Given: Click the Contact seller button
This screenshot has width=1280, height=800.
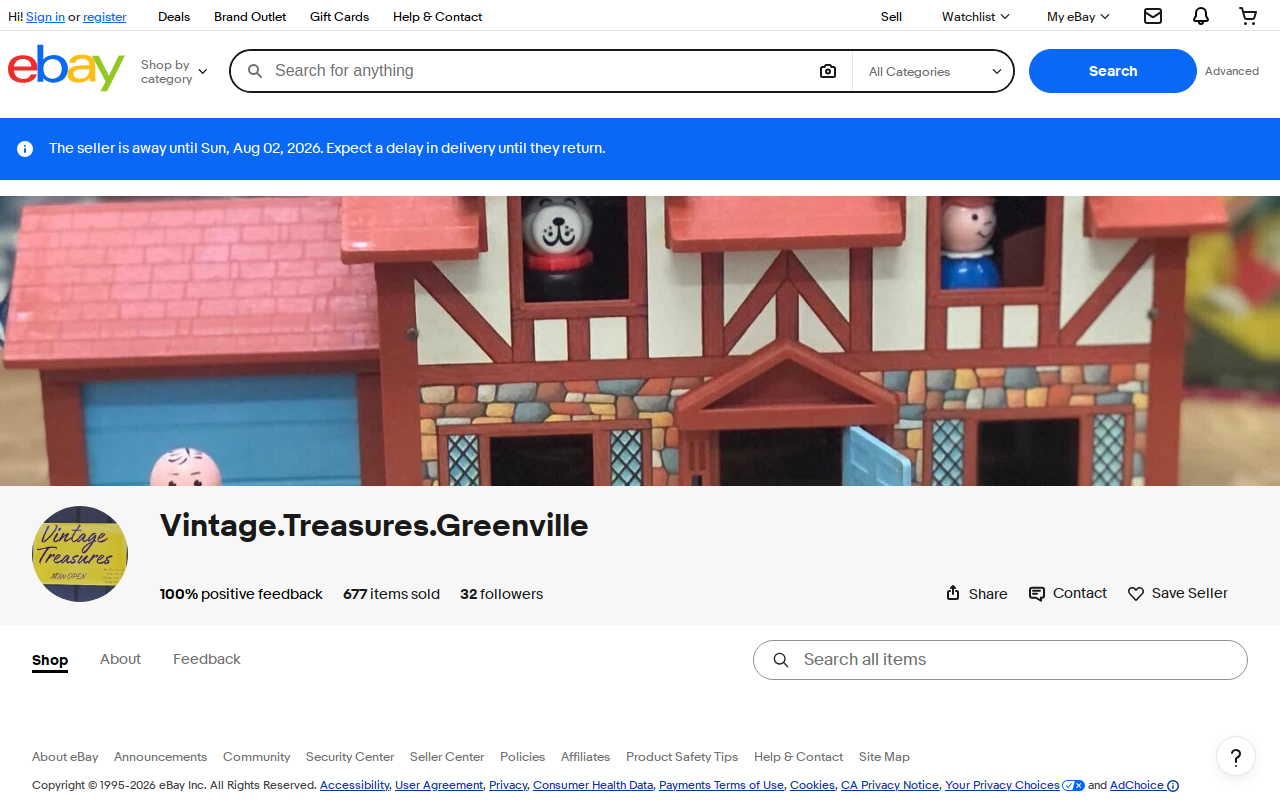Looking at the screenshot, I should (x=1068, y=593).
